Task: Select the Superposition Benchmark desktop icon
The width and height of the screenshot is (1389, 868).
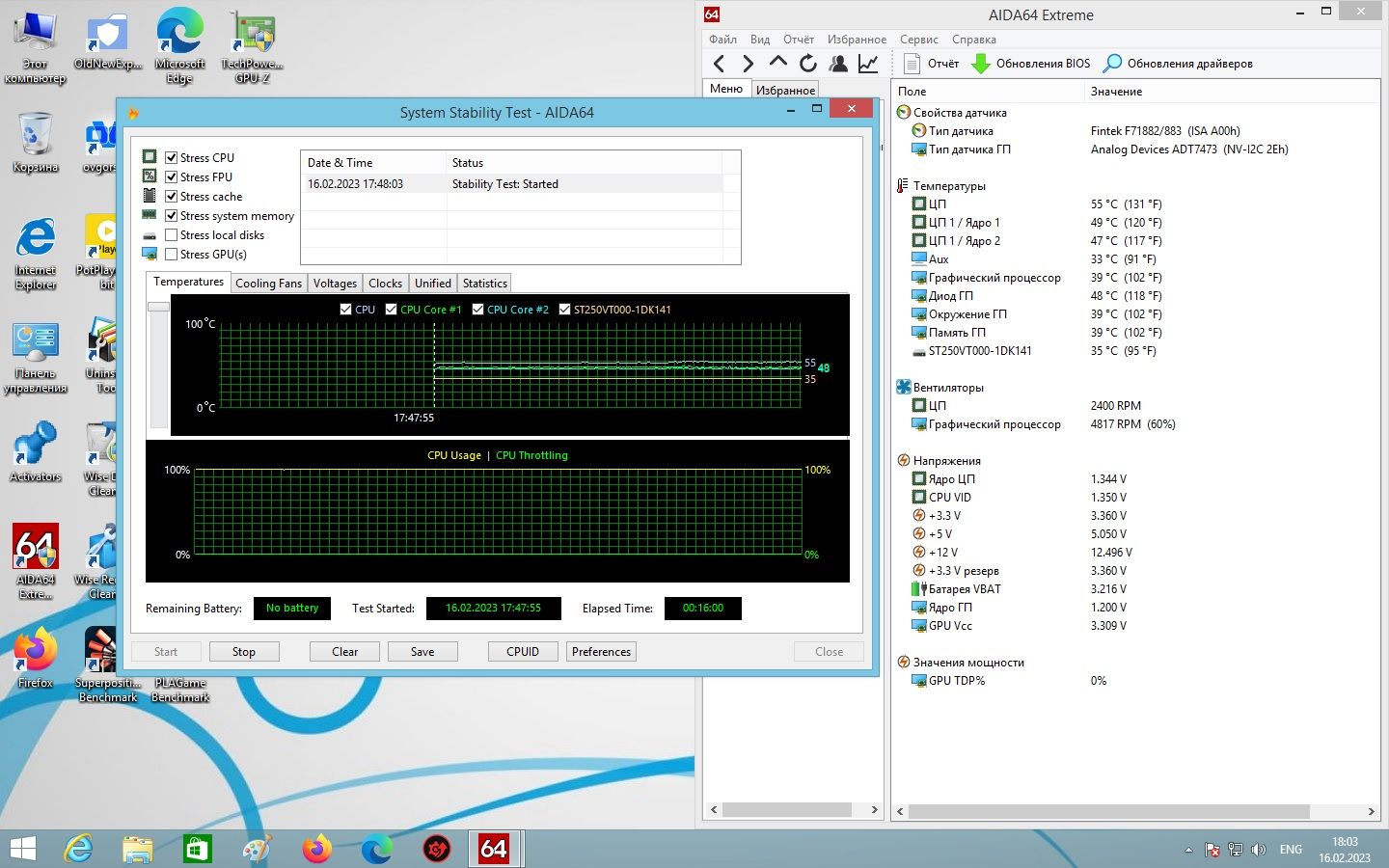Action: coord(108,664)
